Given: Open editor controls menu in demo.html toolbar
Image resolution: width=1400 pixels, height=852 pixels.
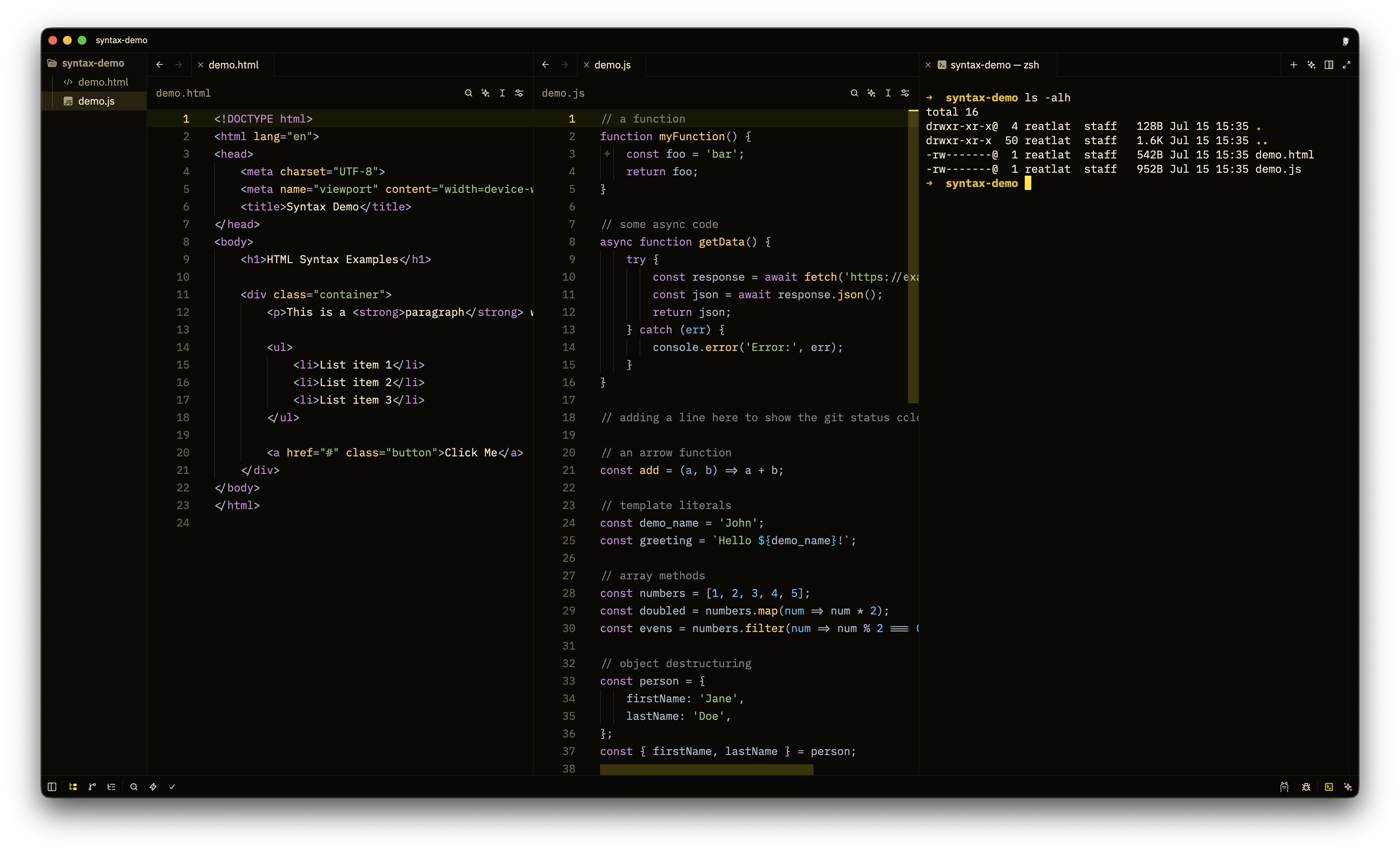Looking at the screenshot, I should click(x=519, y=93).
